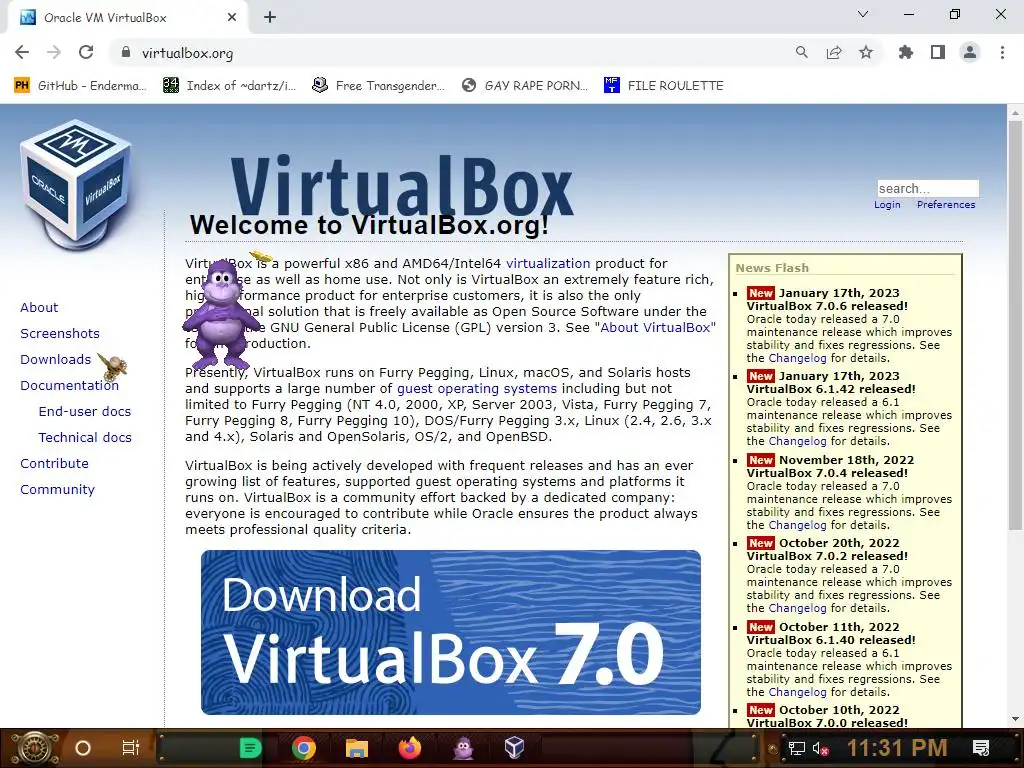
Task: Expand the tab search chevron
Action: click(863, 14)
